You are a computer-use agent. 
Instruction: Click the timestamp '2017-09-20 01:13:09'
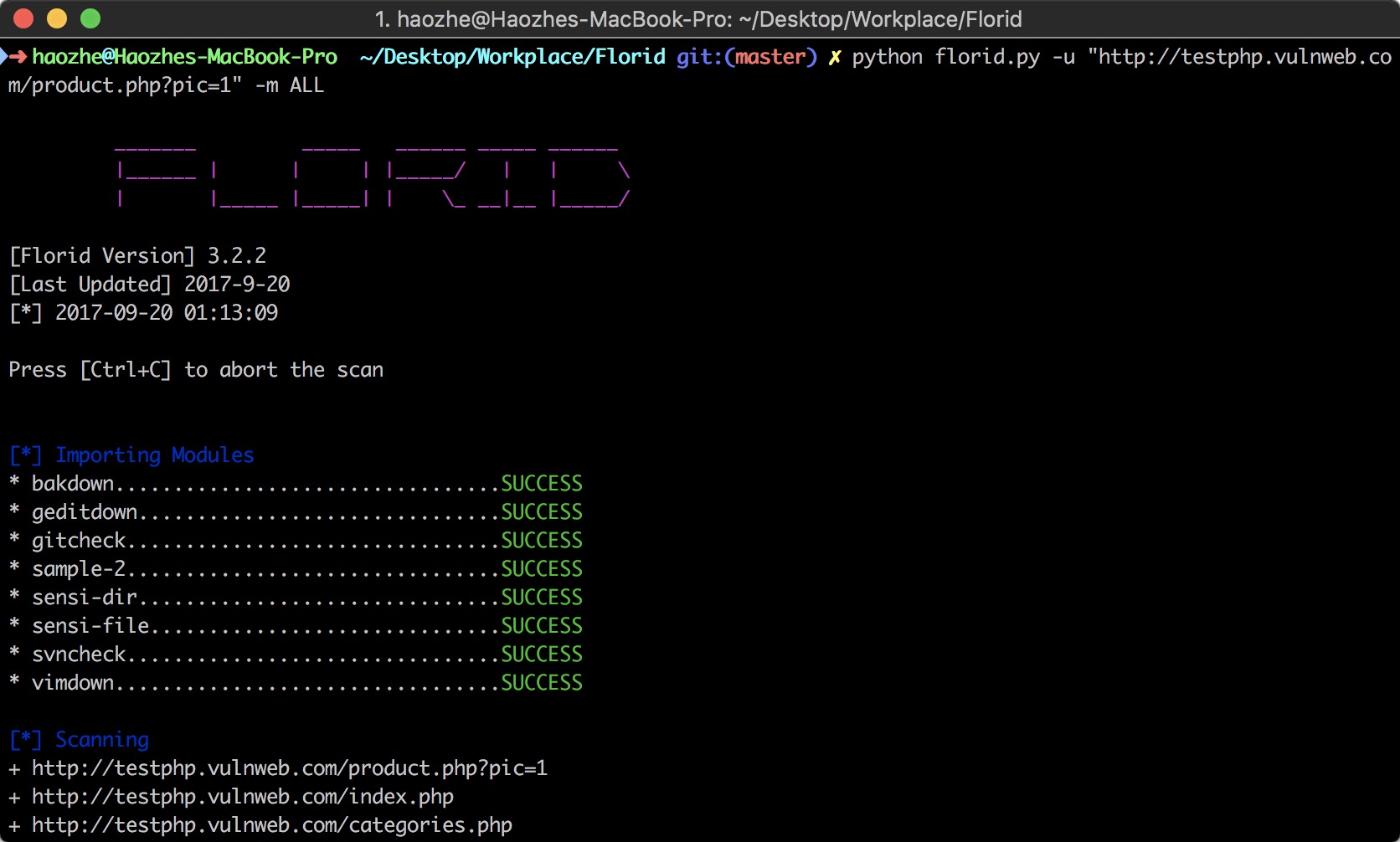(x=167, y=313)
